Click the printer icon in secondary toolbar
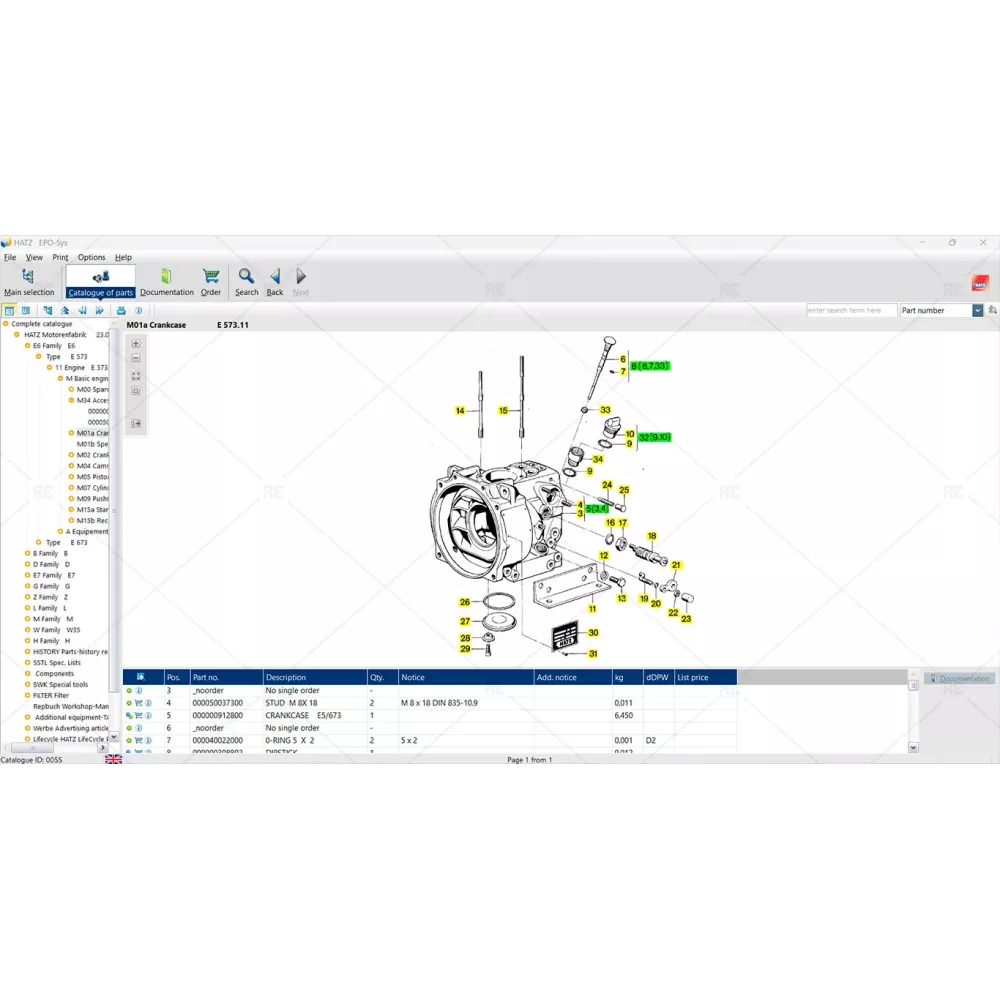The height and width of the screenshot is (1000, 1000). 121,311
